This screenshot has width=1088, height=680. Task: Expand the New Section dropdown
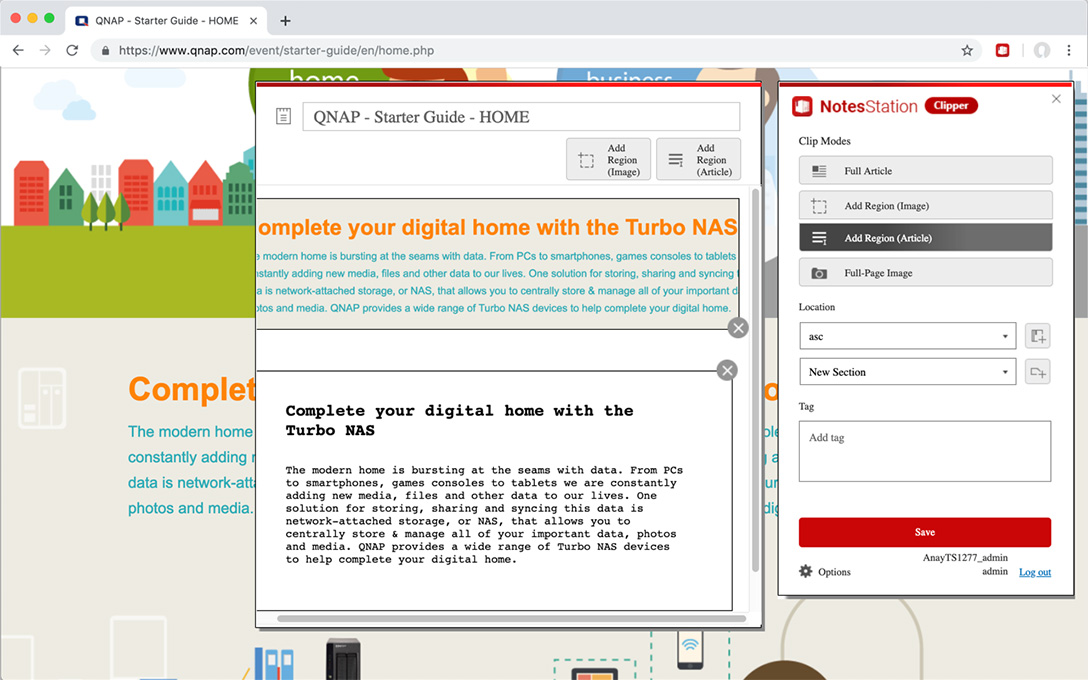tap(907, 371)
